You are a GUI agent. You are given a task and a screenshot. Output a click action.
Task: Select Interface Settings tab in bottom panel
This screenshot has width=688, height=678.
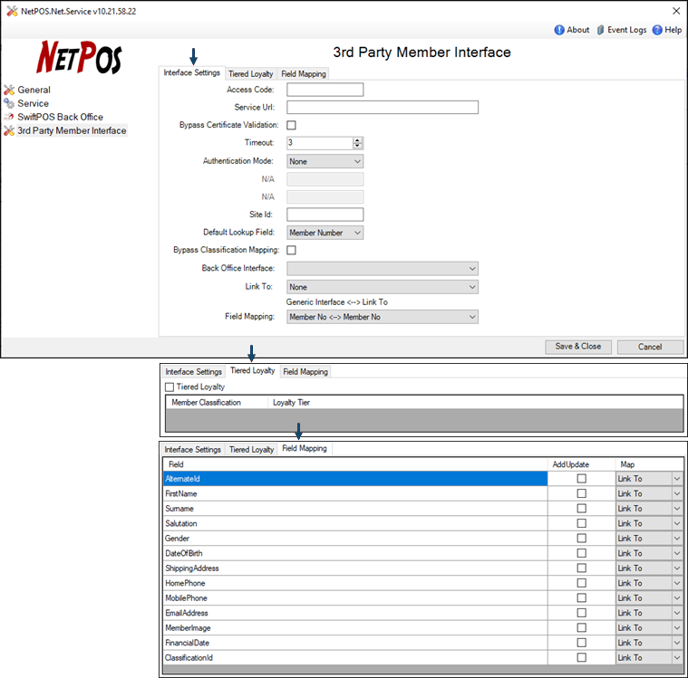[x=193, y=450]
